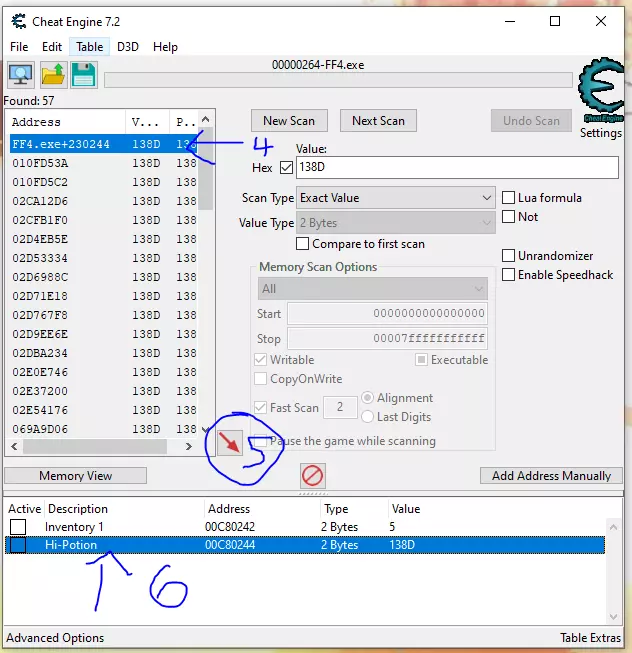Image resolution: width=632 pixels, height=653 pixels.
Task: Click the Address column header in found list
Action: [x=67, y=122]
